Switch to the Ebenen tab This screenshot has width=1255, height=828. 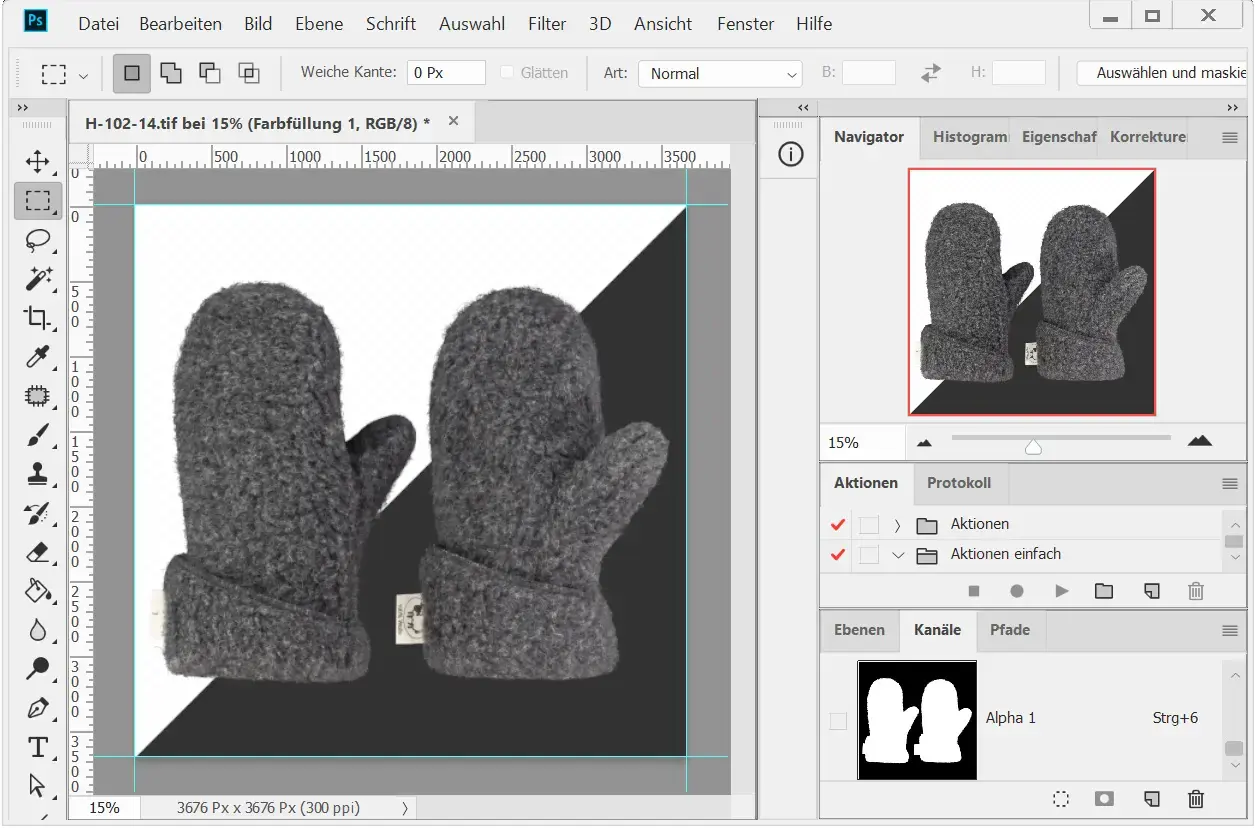point(859,630)
